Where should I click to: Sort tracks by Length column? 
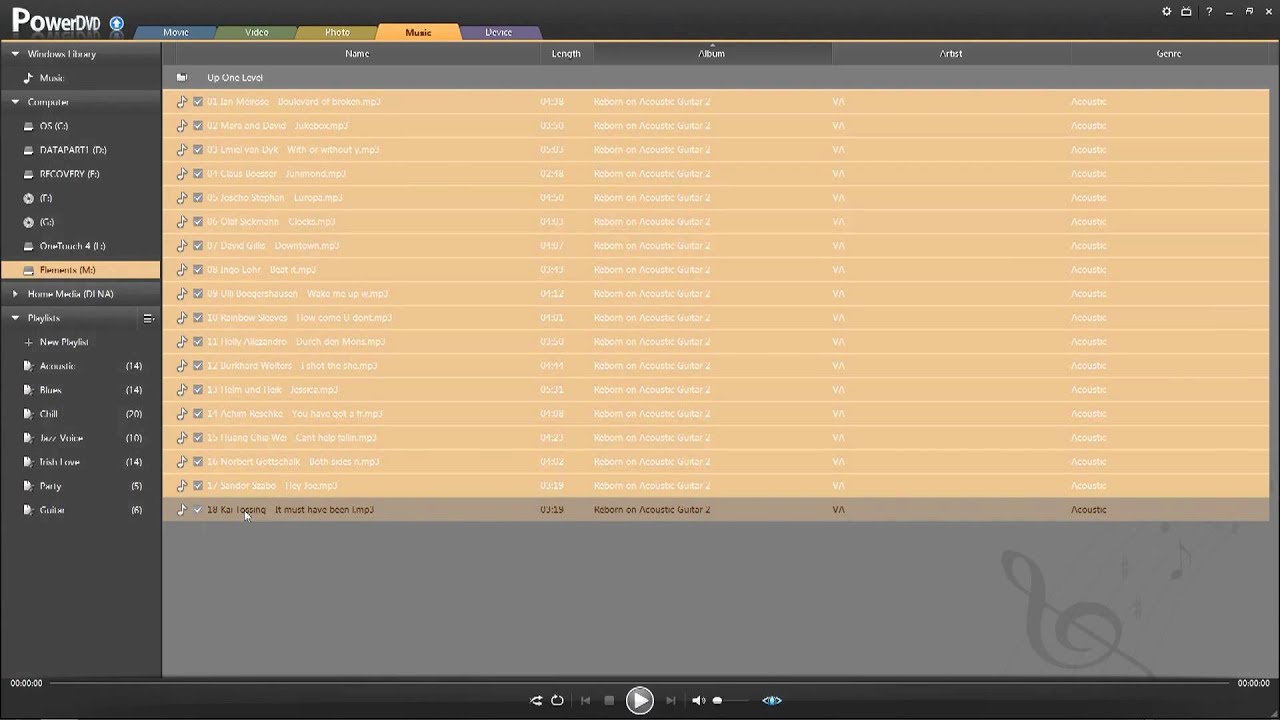566,54
